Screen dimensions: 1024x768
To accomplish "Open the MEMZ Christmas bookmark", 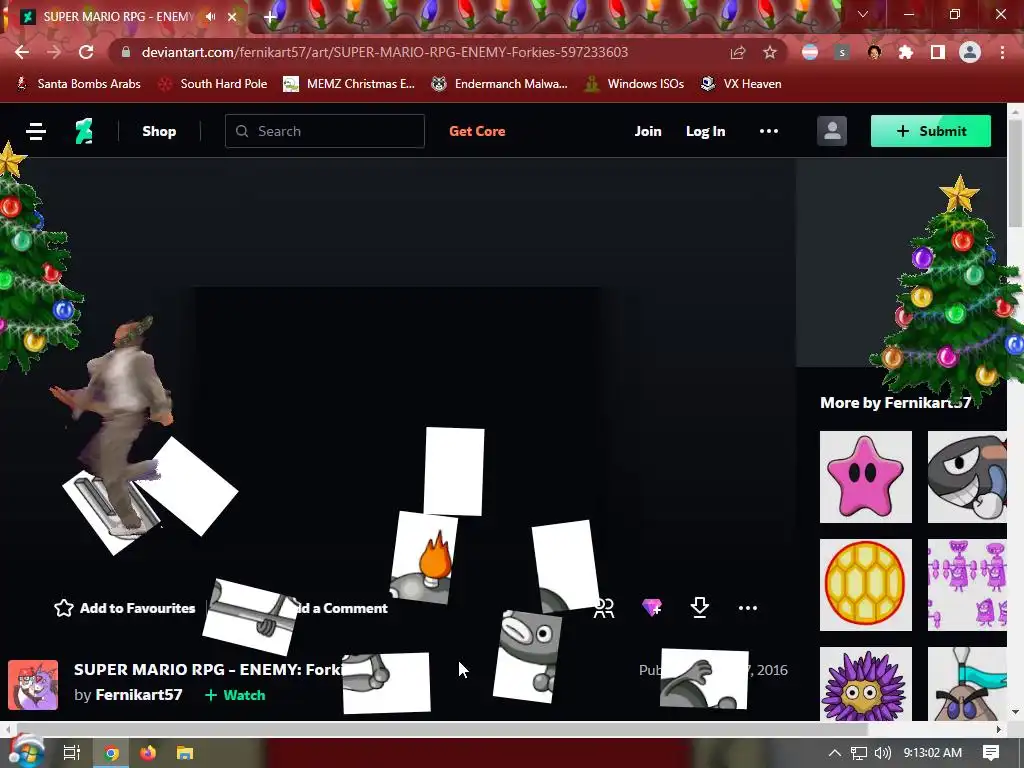I will pos(349,84).
